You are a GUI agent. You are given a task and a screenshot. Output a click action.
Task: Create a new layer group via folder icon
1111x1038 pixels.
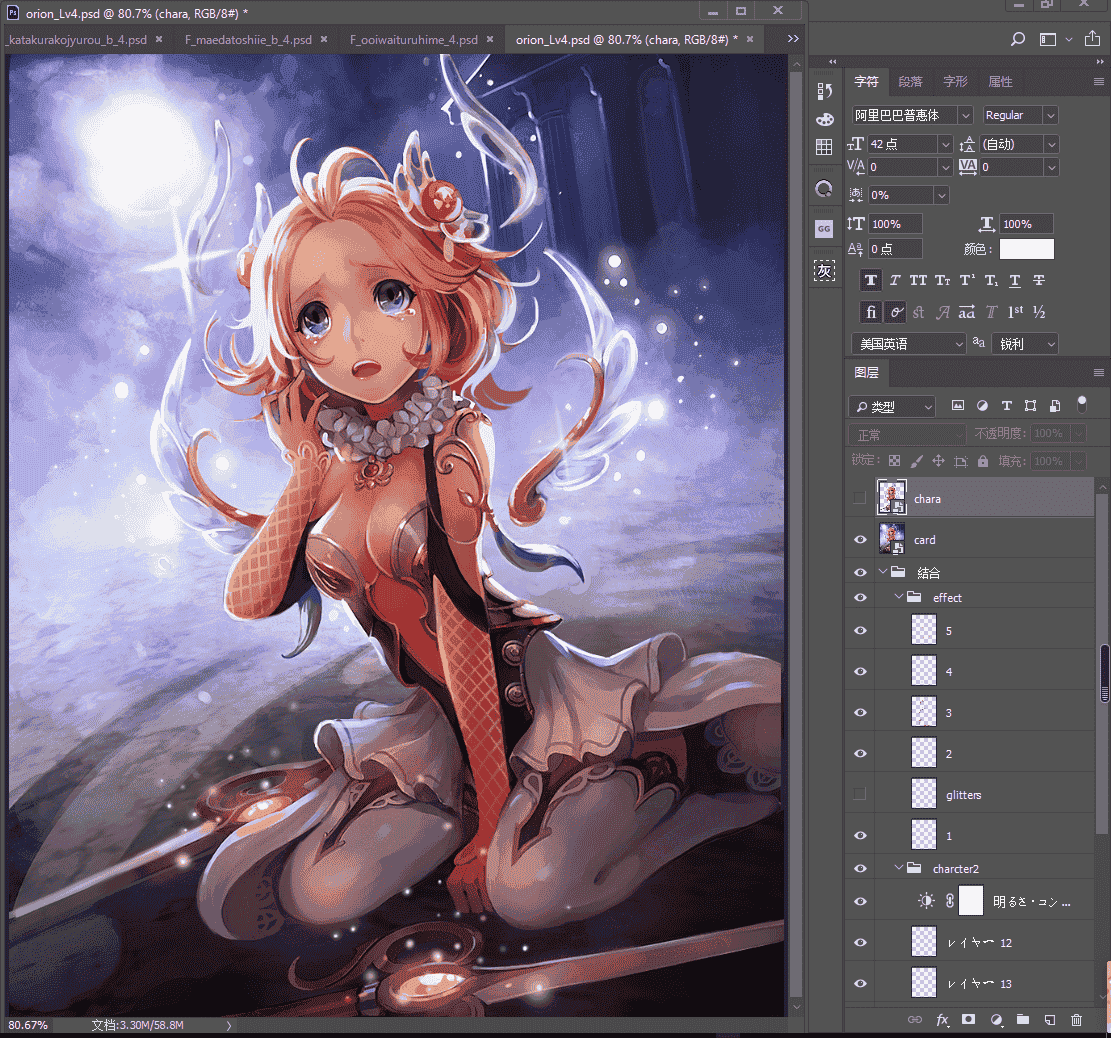click(x=1022, y=1020)
